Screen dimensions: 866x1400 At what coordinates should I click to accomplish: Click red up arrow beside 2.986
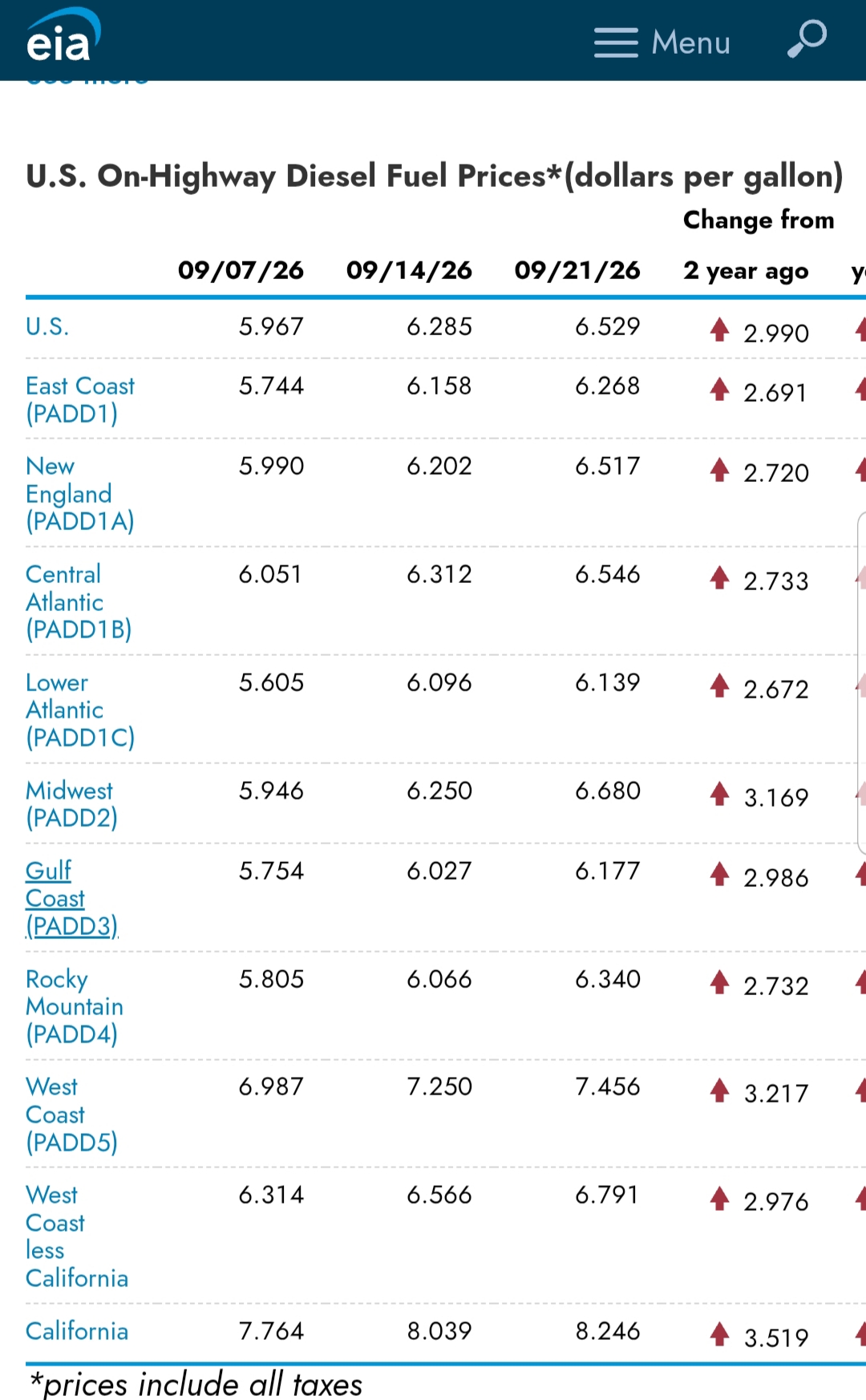coord(719,873)
